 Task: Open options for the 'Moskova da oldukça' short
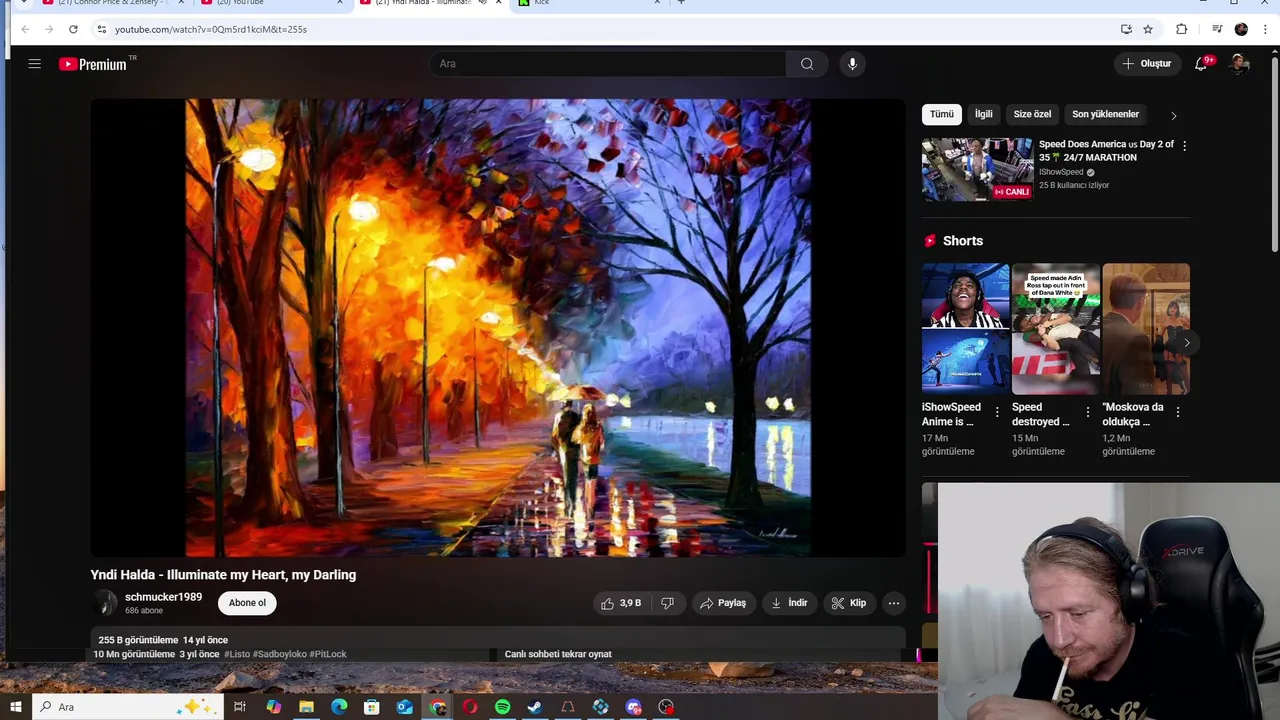1178,412
